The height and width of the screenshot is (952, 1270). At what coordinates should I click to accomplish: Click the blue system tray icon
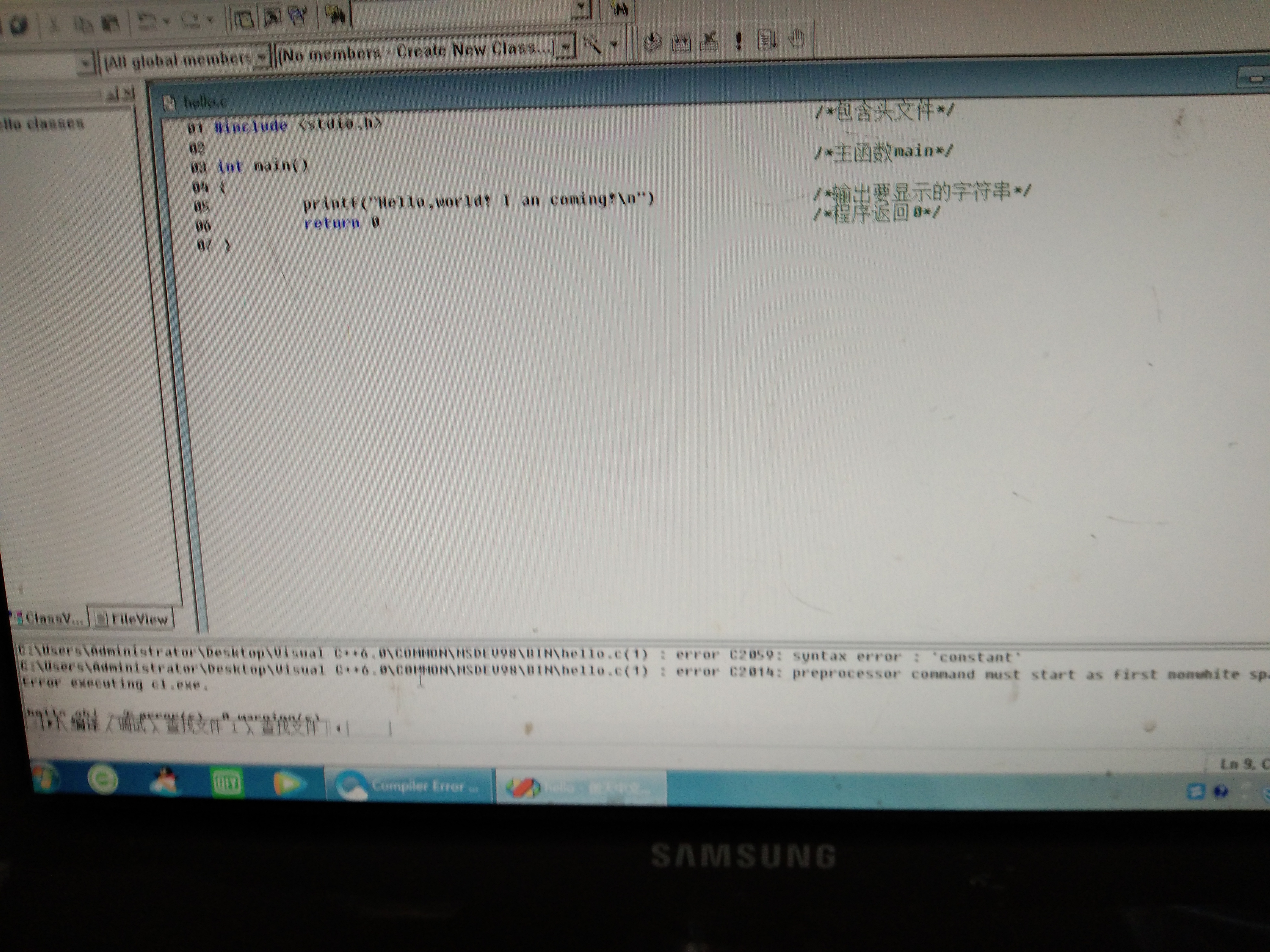pyautogui.click(x=1196, y=792)
